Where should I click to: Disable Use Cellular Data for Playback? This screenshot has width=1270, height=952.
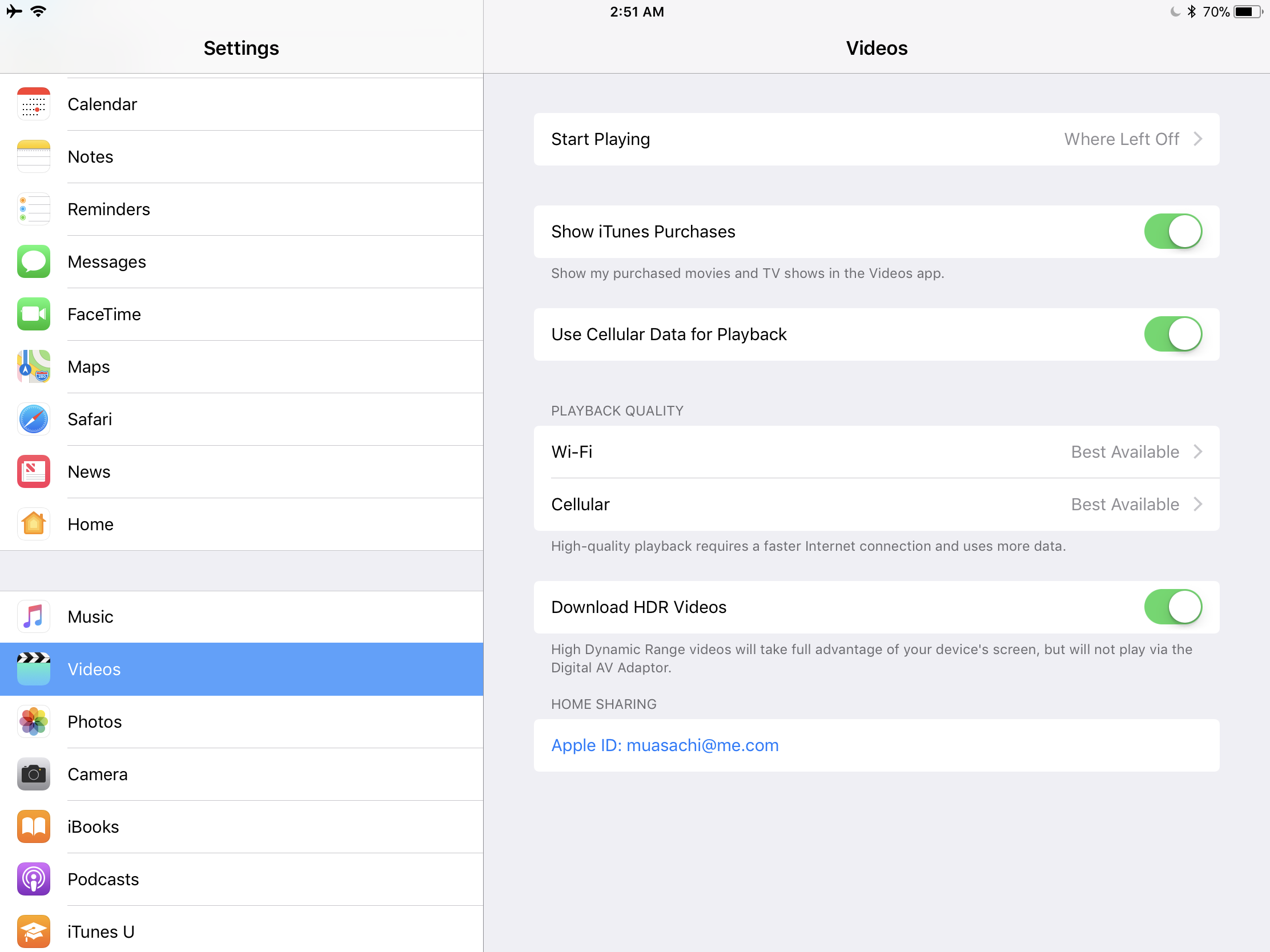pos(1173,334)
